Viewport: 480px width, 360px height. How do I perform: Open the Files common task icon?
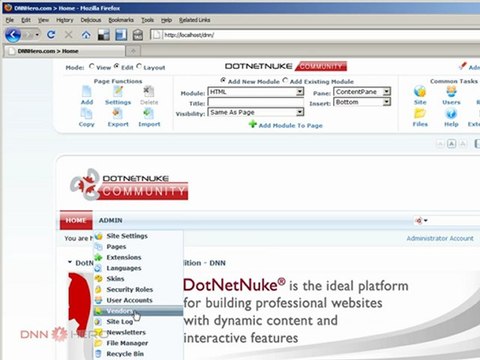pyautogui.click(x=420, y=114)
